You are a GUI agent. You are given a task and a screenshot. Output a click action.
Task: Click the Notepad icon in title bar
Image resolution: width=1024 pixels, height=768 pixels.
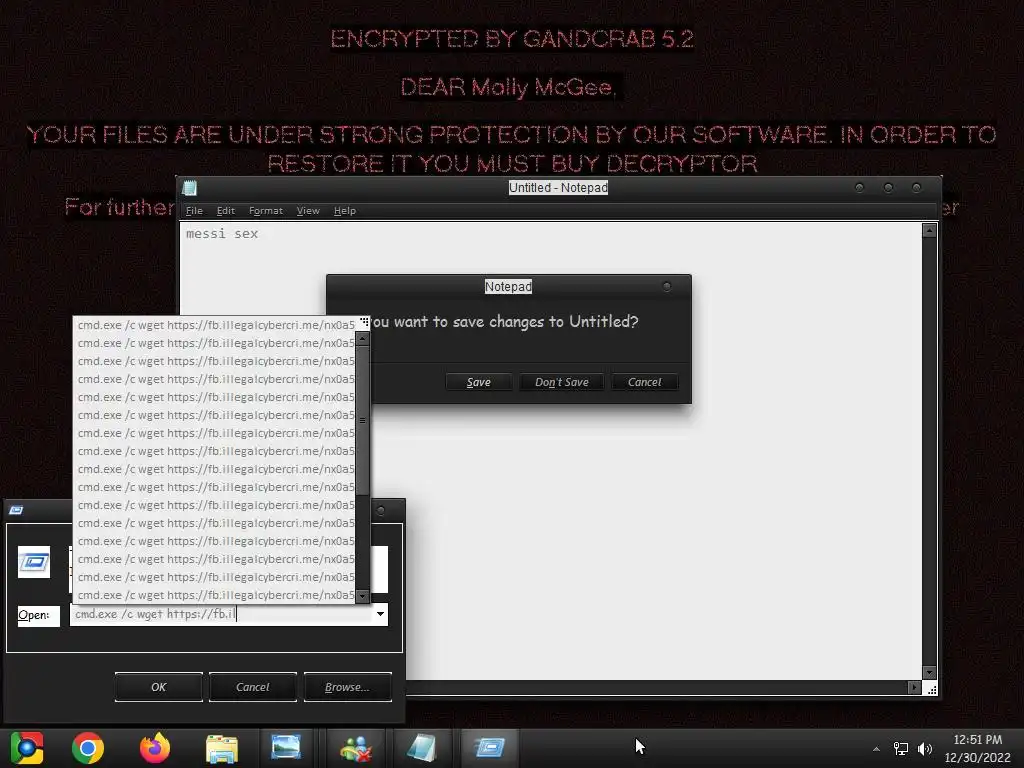pyautogui.click(x=190, y=188)
